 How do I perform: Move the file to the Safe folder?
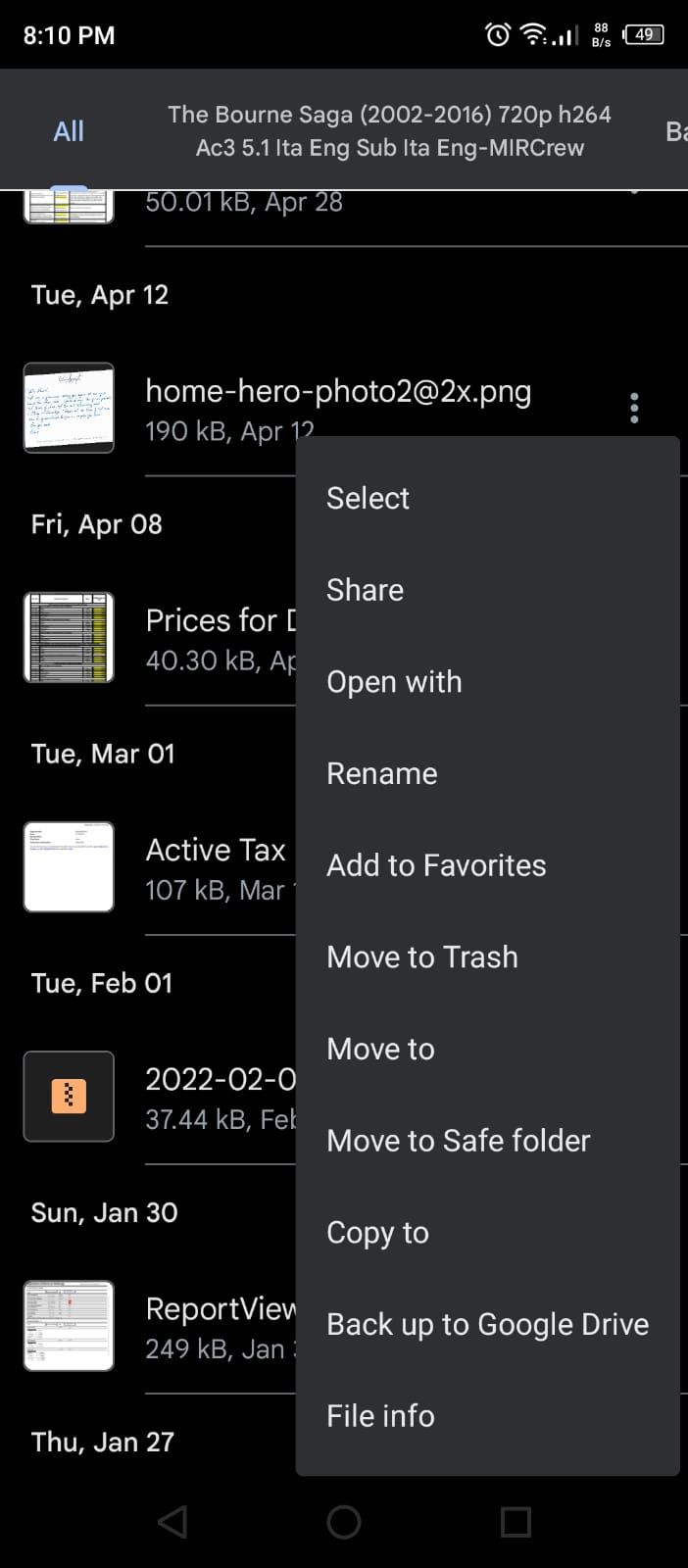[458, 1141]
